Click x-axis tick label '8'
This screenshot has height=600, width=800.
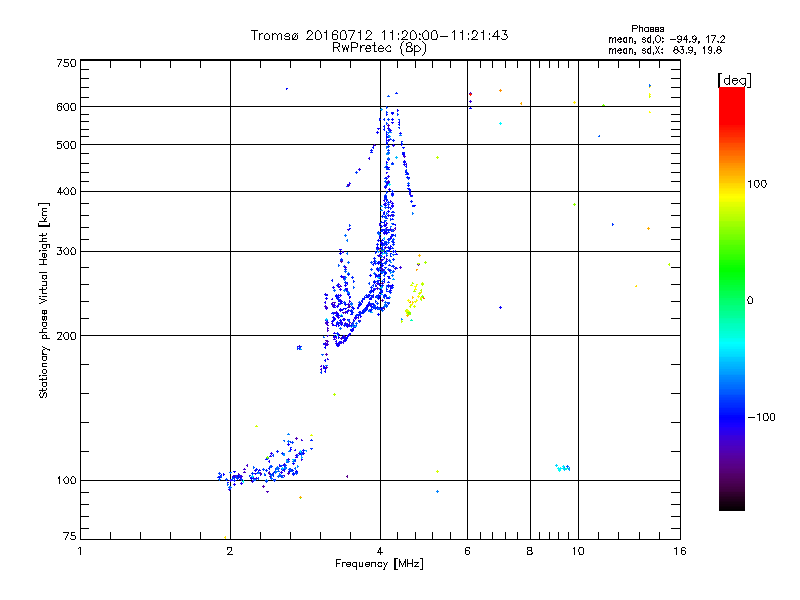pyautogui.click(x=530, y=551)
